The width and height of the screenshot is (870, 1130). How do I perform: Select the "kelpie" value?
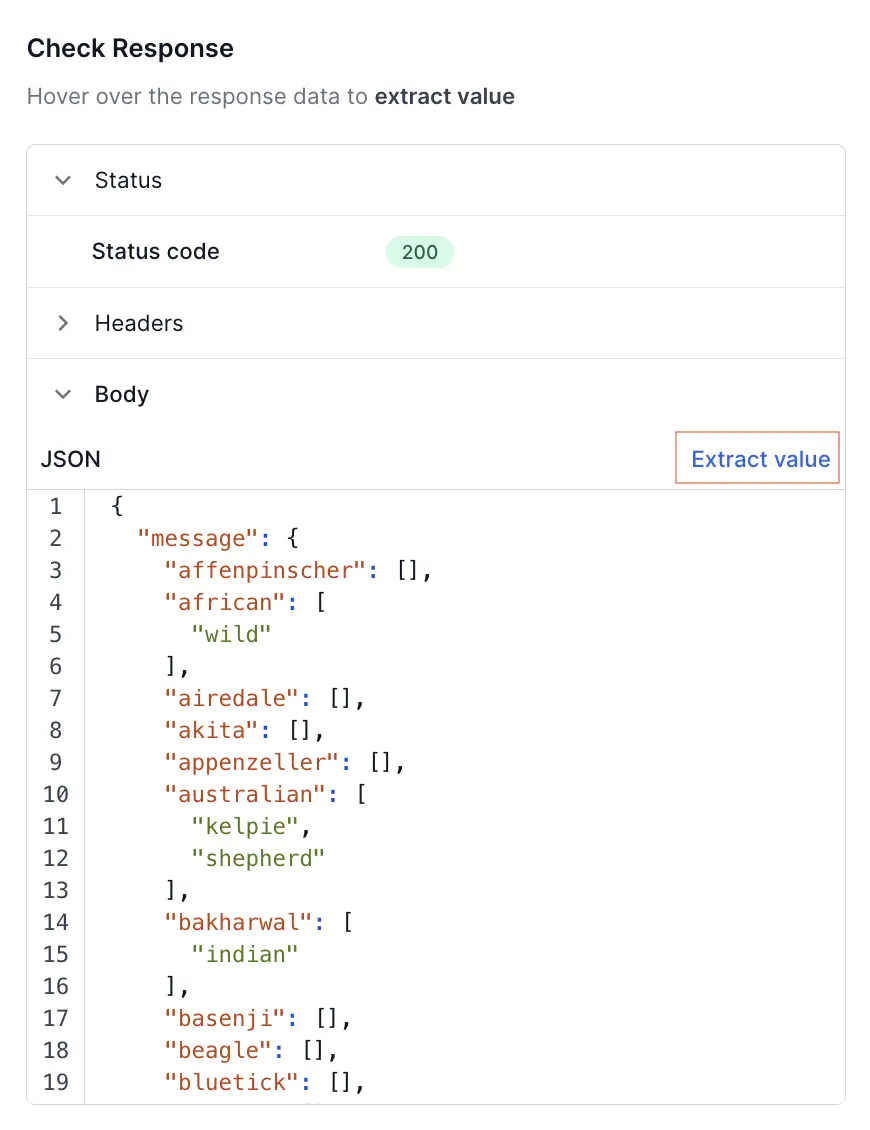click(244, 826)
